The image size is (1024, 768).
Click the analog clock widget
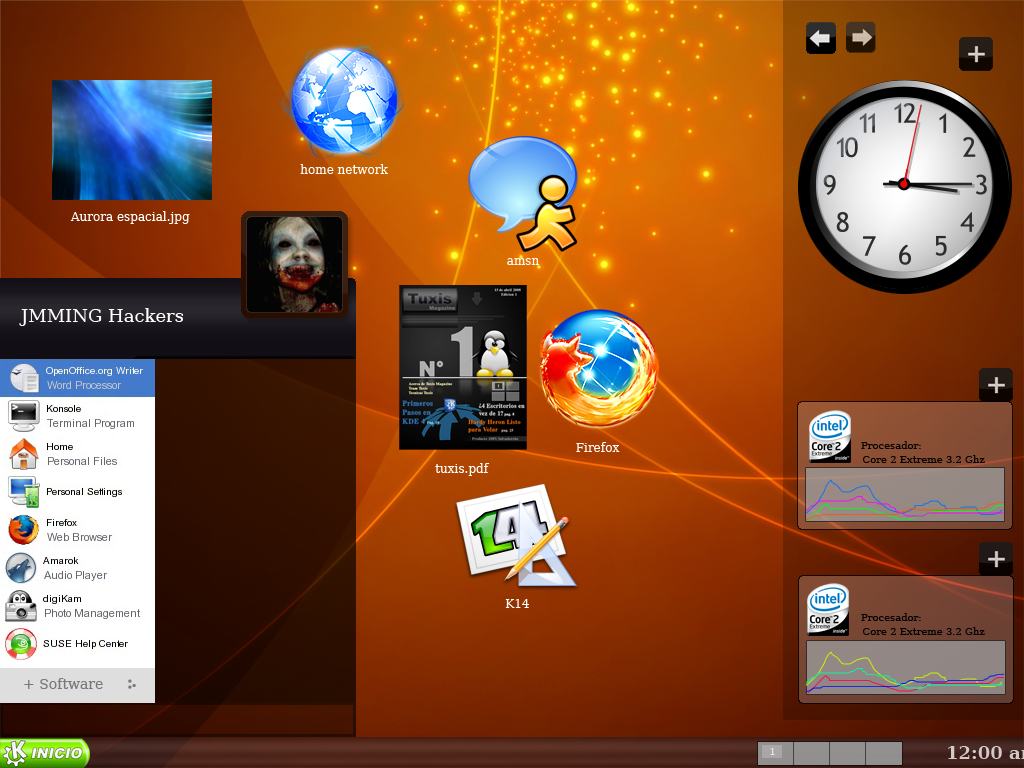pos(904,186)
